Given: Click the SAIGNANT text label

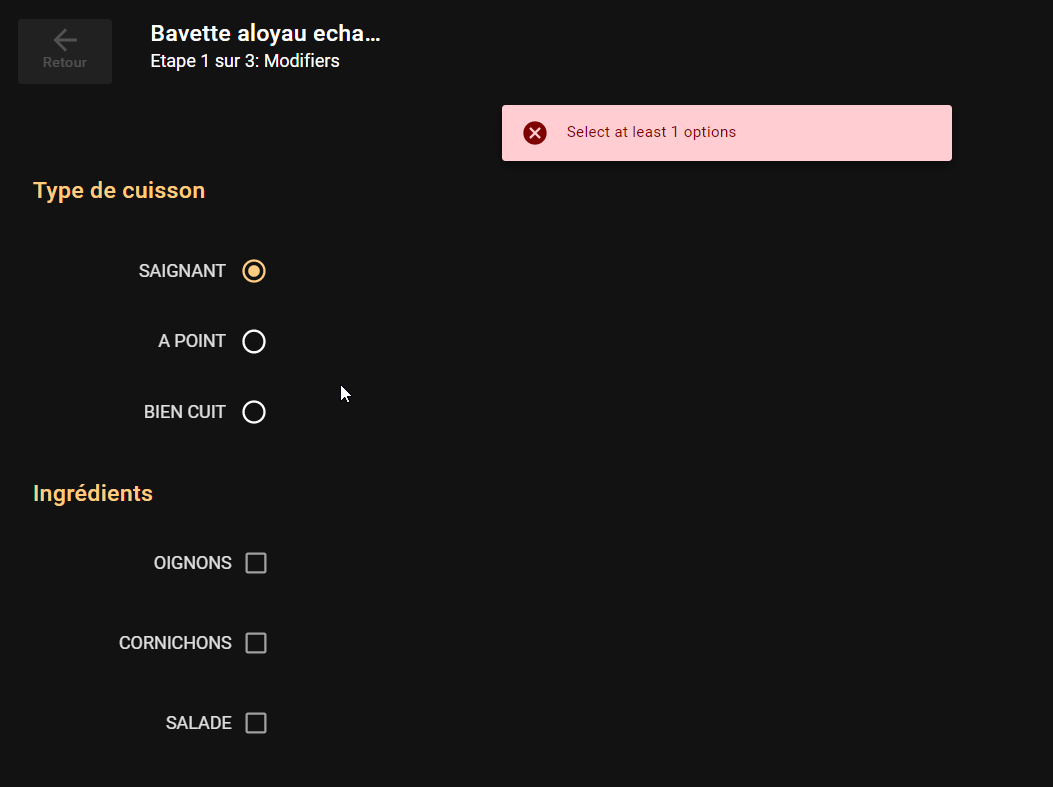Looking at the screenshot, I should click(182, 271).
